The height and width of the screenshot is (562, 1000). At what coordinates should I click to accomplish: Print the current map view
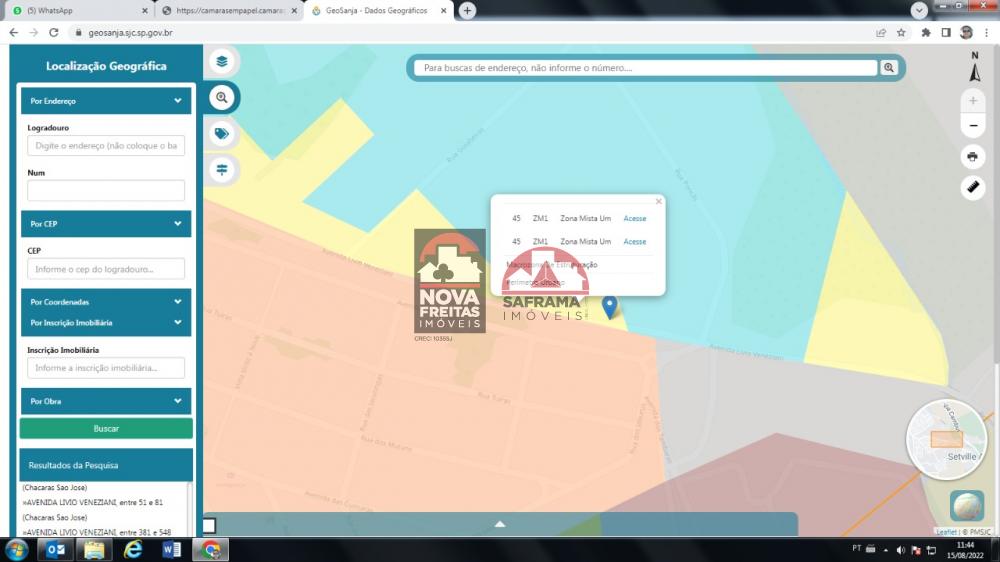click(972, 157)
